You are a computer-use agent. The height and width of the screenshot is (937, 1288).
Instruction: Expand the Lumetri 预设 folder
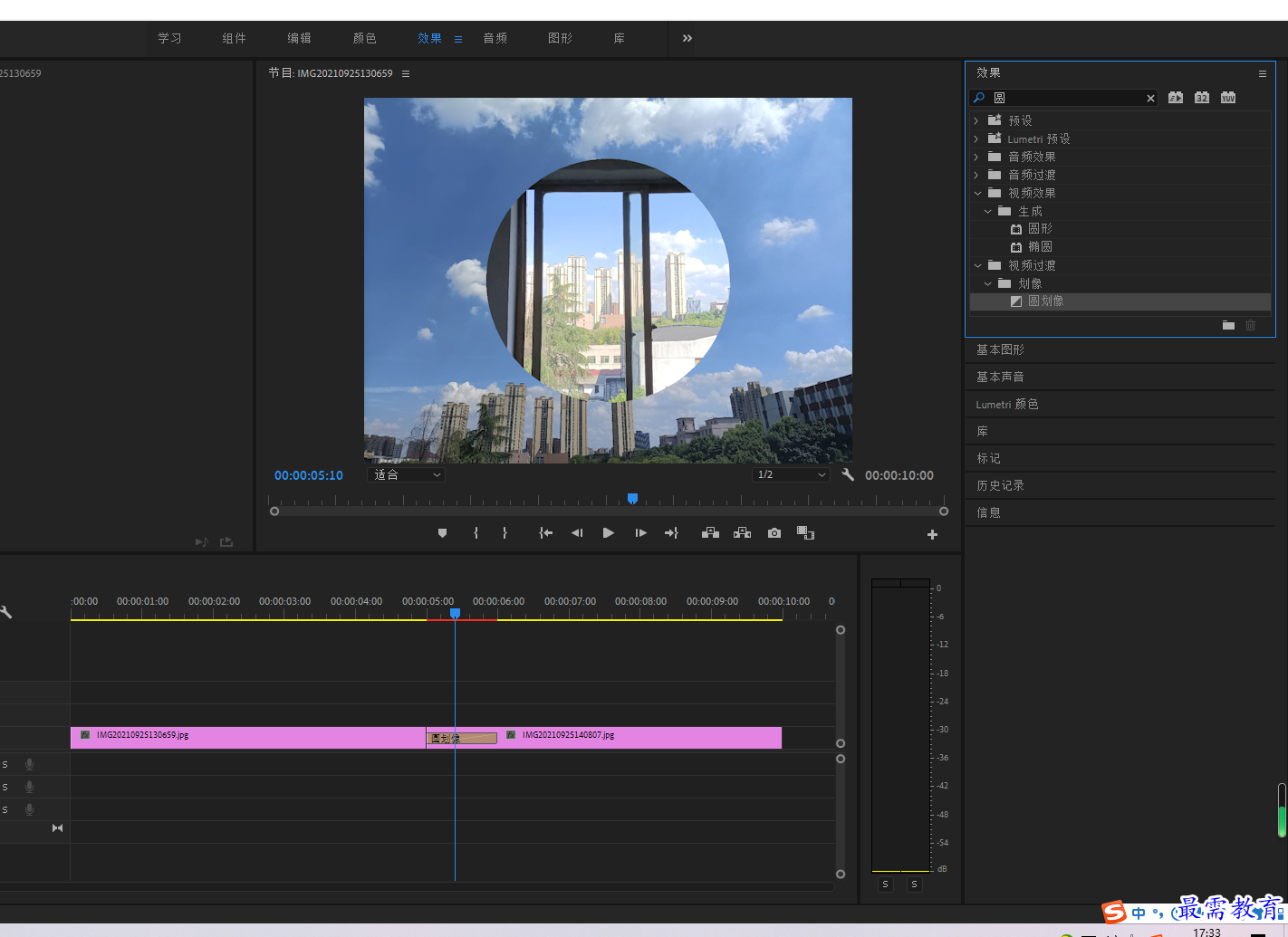click(x=976, y=139)
